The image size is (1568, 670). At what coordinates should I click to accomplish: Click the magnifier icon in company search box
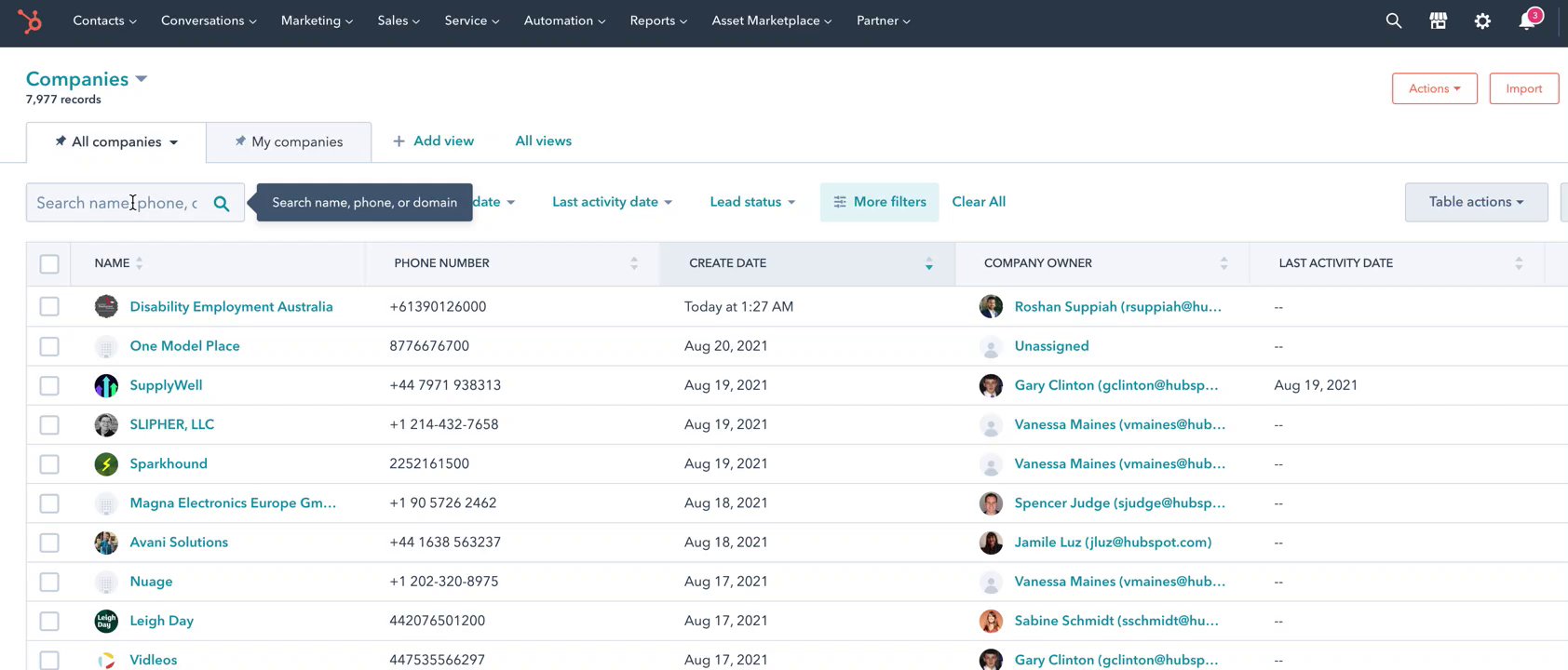pos(222,203)
